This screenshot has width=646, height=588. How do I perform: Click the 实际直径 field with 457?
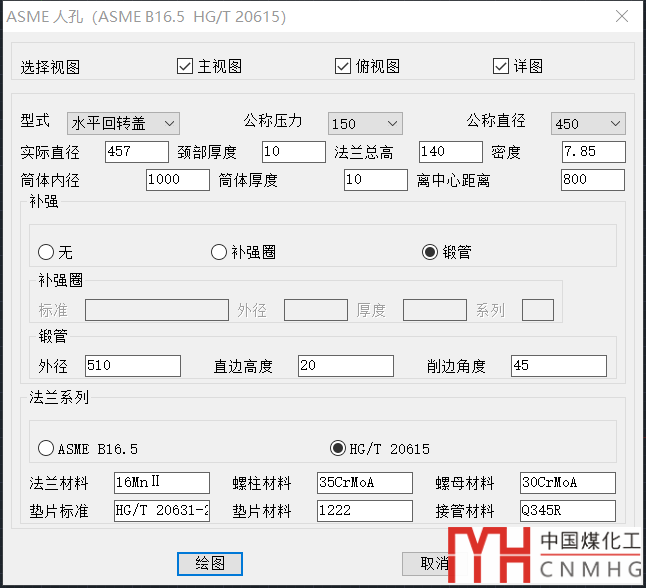coord(137,152)
